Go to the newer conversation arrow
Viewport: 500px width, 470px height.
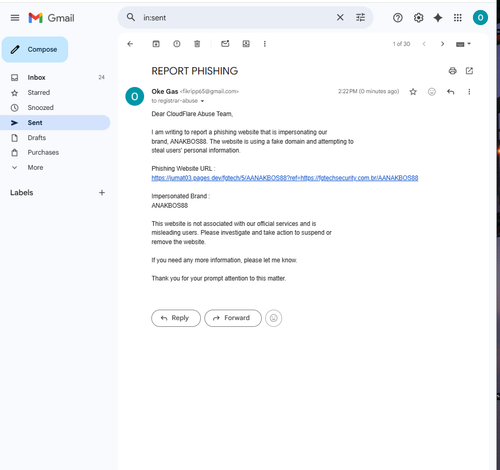424,44
